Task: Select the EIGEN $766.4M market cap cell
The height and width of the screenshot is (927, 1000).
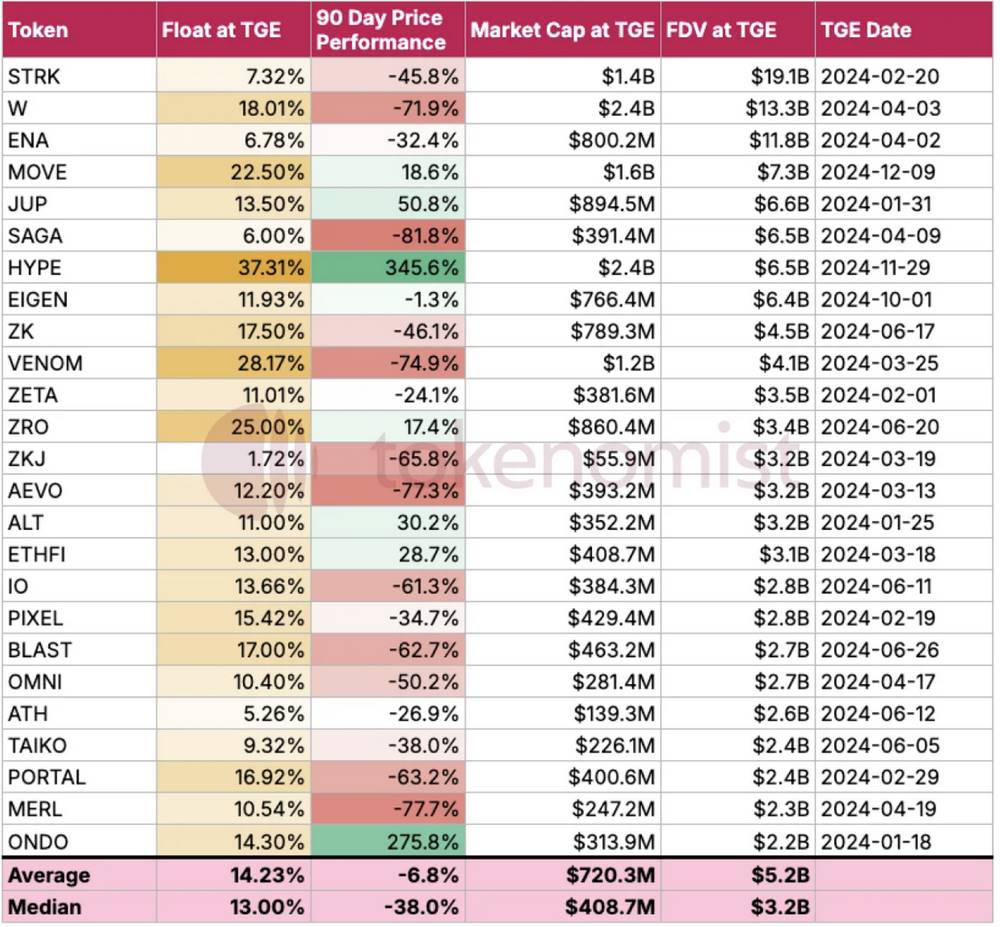Action: pyautogui.click(x=611, y=299)
